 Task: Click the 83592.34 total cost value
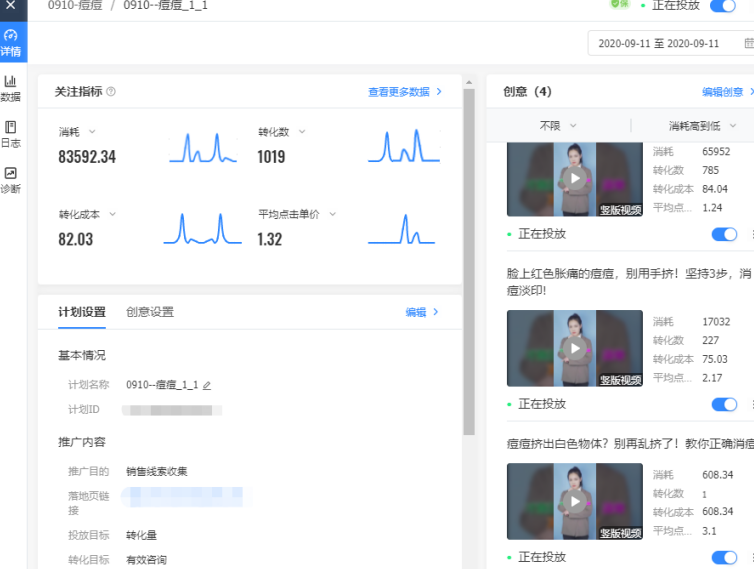pos(87,157)
